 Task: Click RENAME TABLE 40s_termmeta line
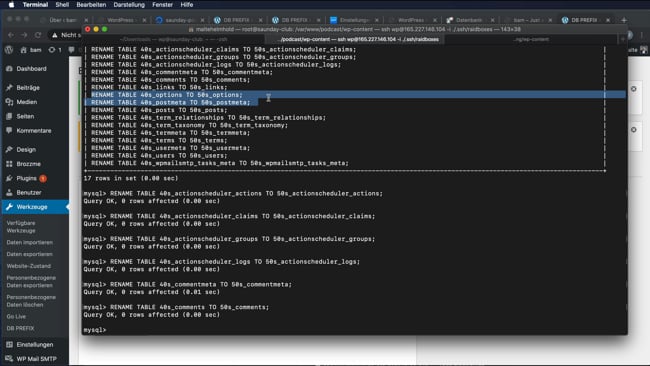(171, 133)
